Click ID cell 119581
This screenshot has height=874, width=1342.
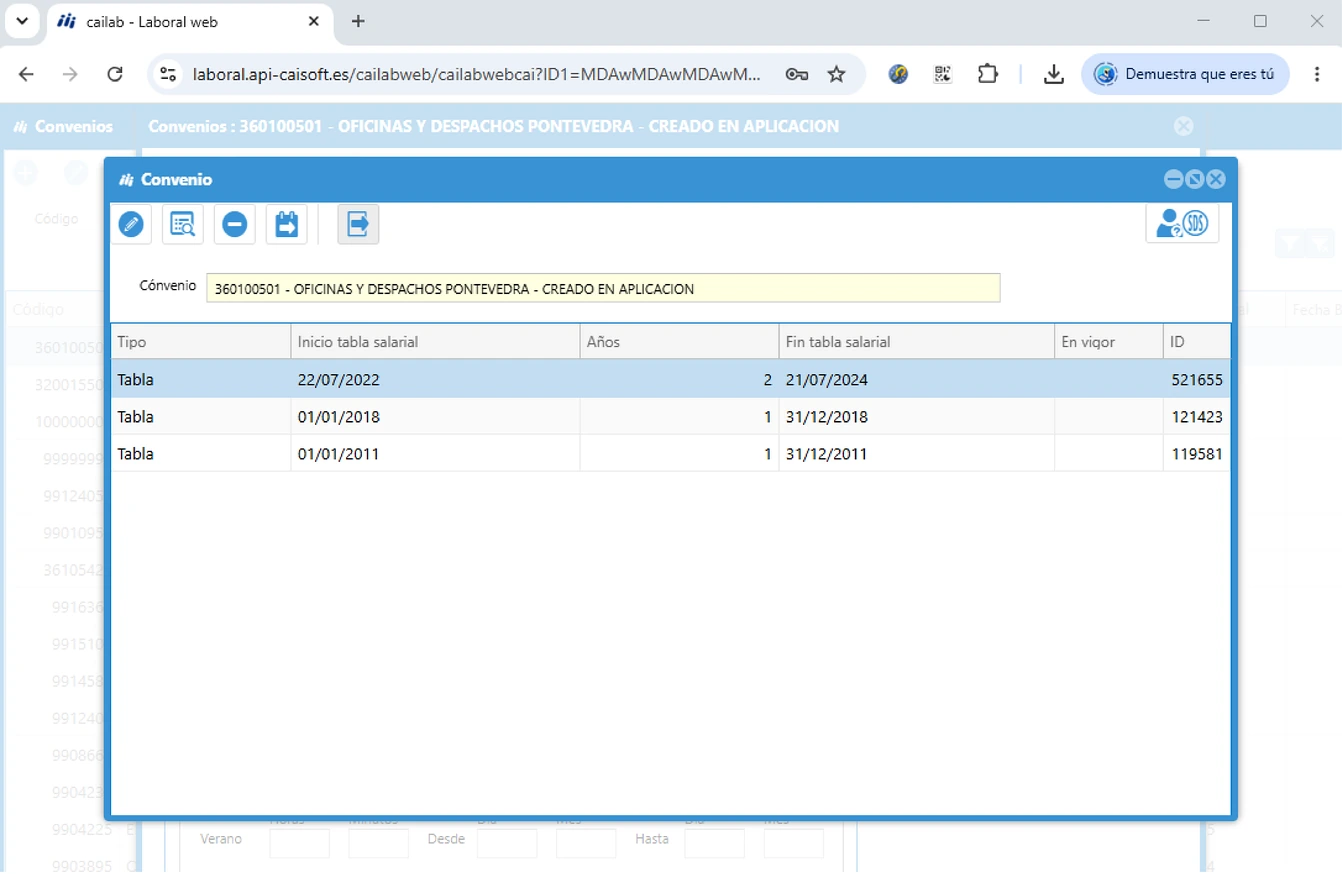(x=1197, y=454)
